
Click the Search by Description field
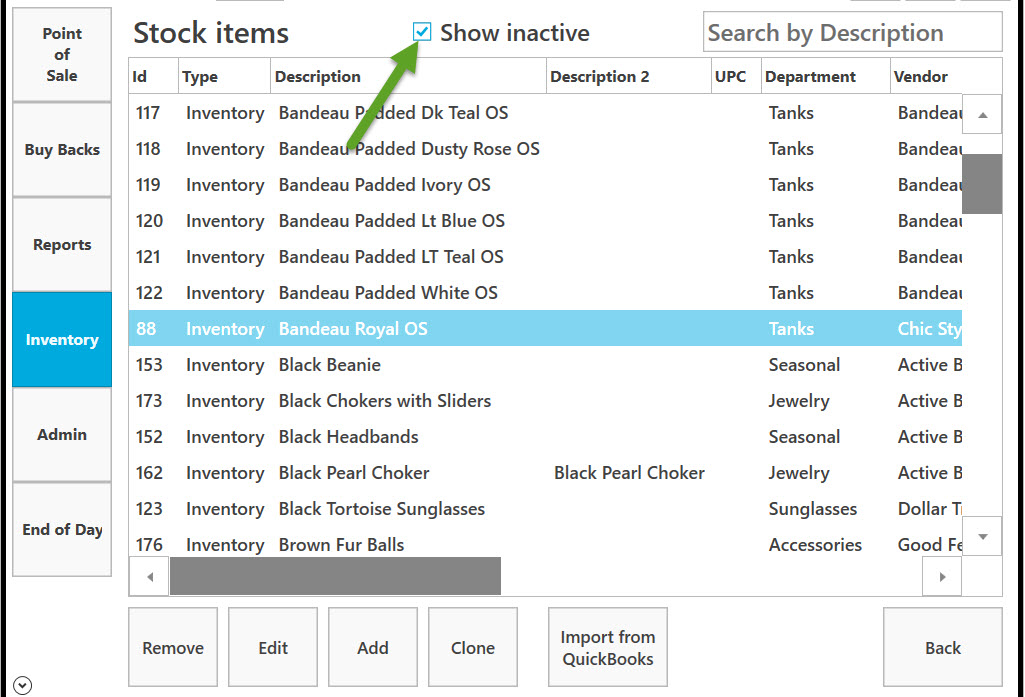852,32
